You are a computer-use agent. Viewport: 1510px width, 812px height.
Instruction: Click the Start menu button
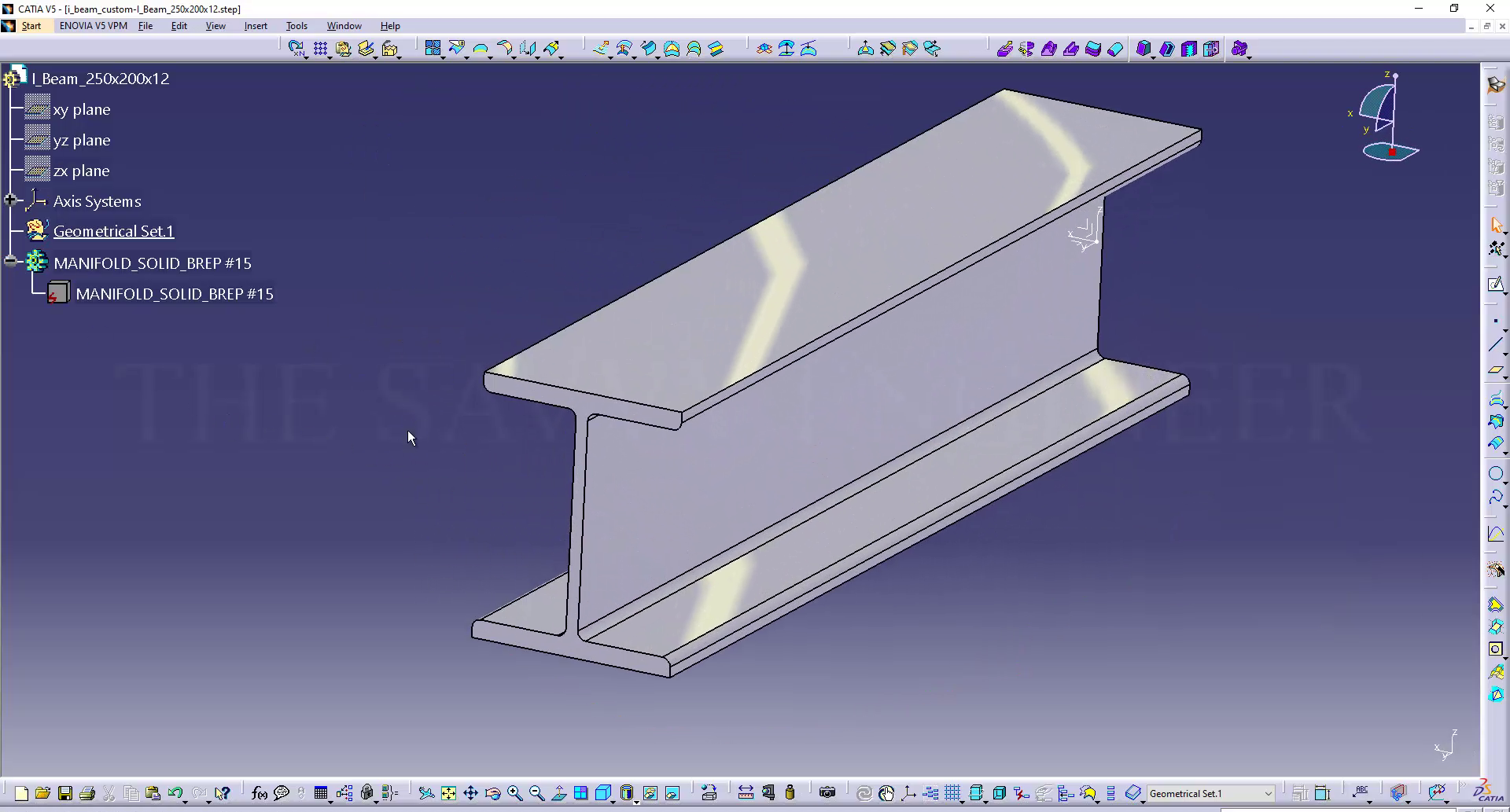coord(31,26)
